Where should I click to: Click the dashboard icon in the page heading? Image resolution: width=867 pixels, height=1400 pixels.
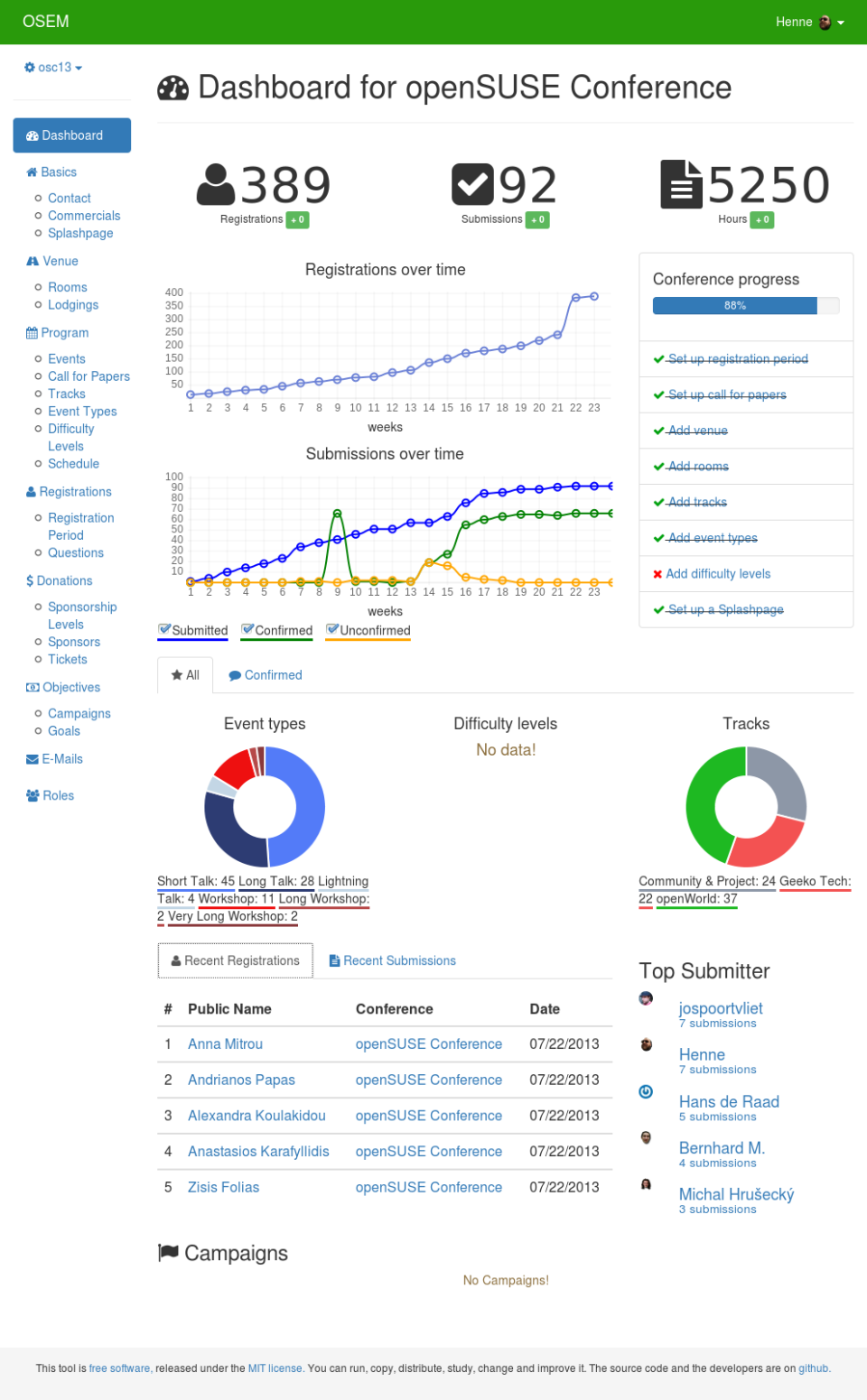pos(173,88)
